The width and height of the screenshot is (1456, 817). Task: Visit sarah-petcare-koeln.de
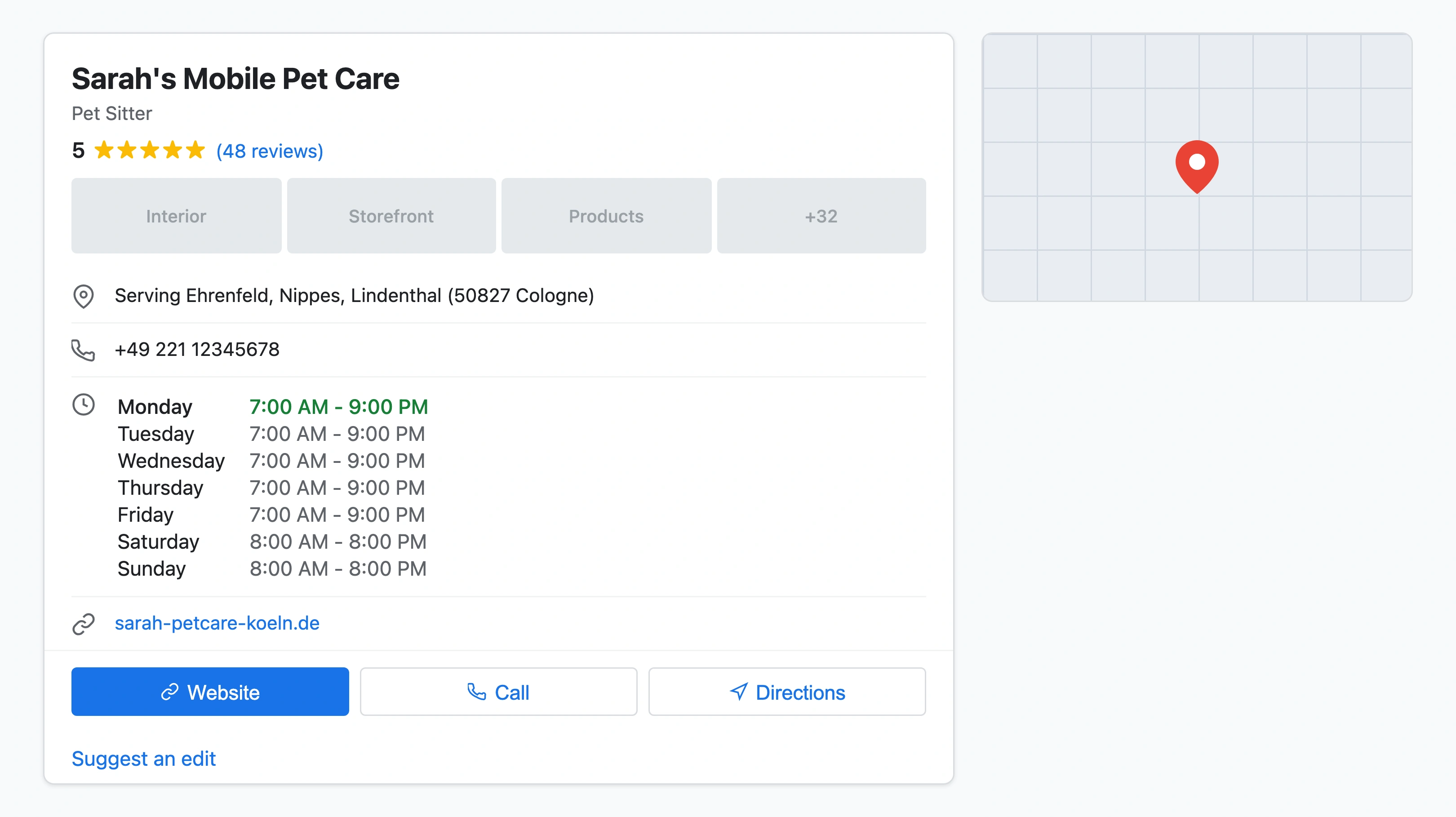[217, 623]
